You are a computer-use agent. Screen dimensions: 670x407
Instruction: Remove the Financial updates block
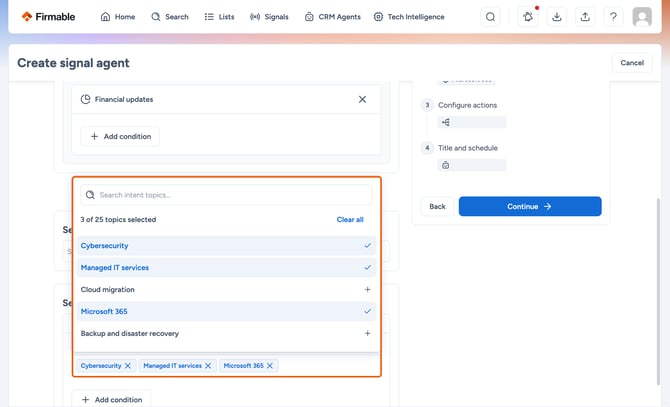coord(362,99)
